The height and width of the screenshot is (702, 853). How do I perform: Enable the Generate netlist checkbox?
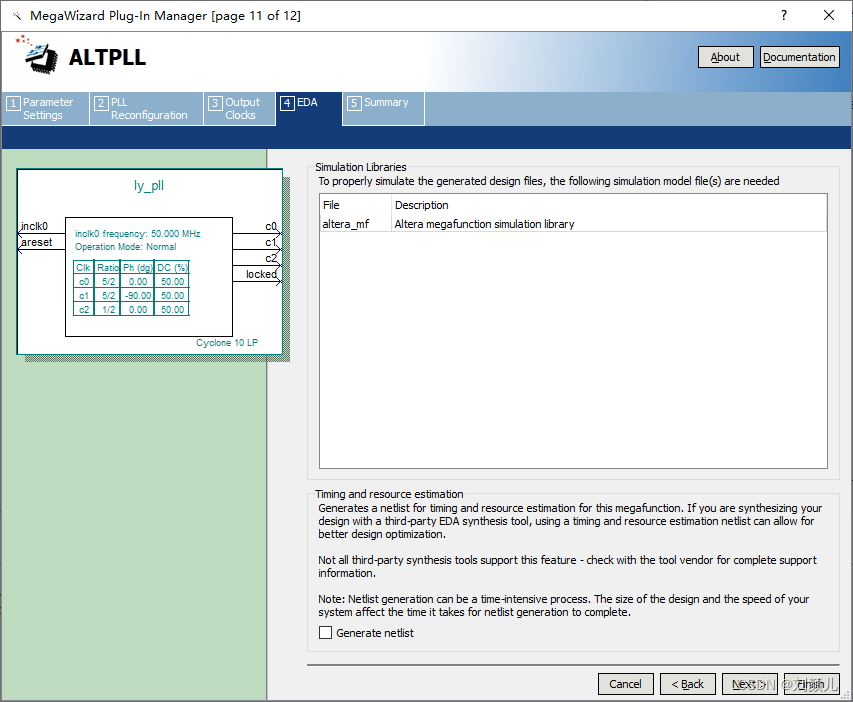[x=325, y=632]
